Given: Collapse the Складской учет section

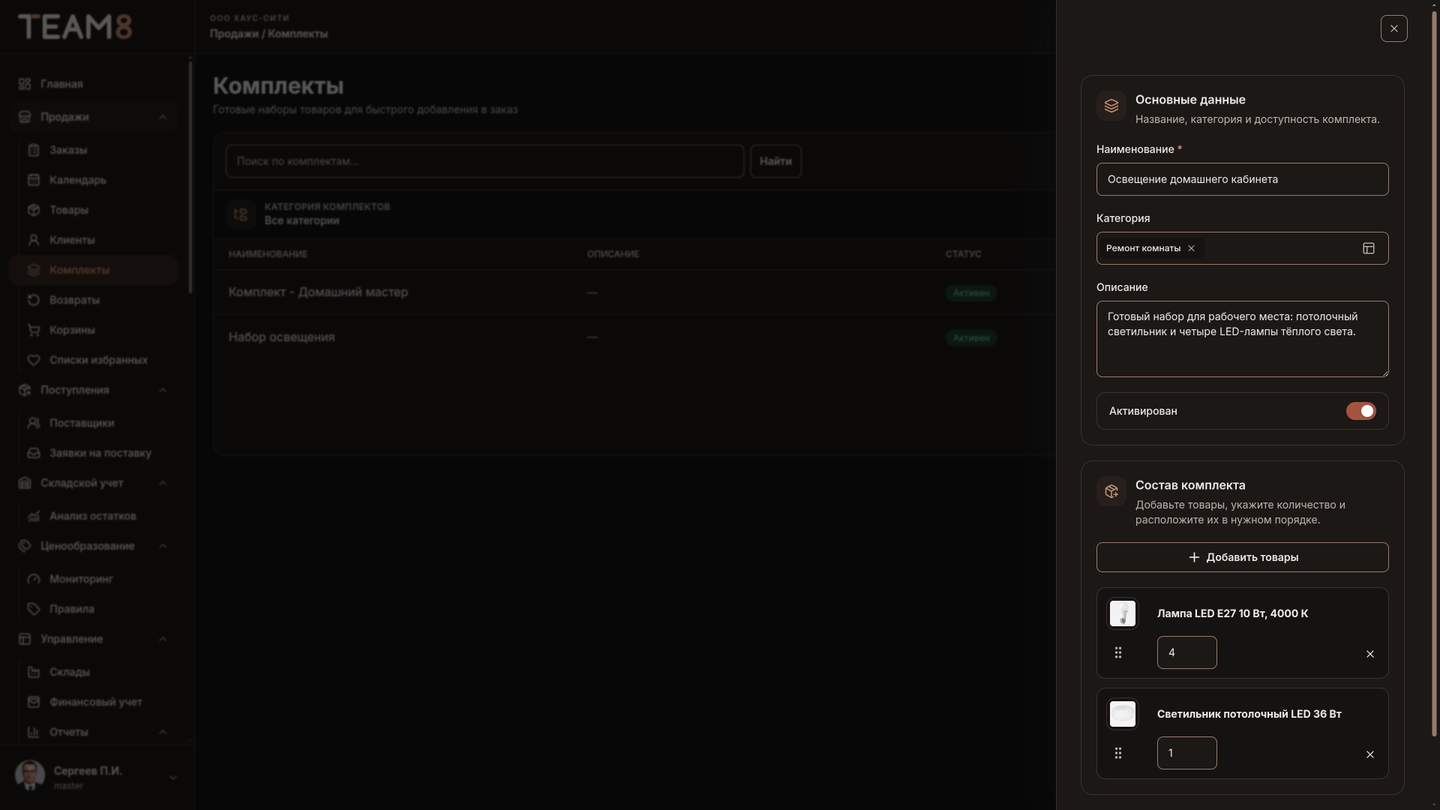Looking at the screenshot, I should click(x=95, y=483).
